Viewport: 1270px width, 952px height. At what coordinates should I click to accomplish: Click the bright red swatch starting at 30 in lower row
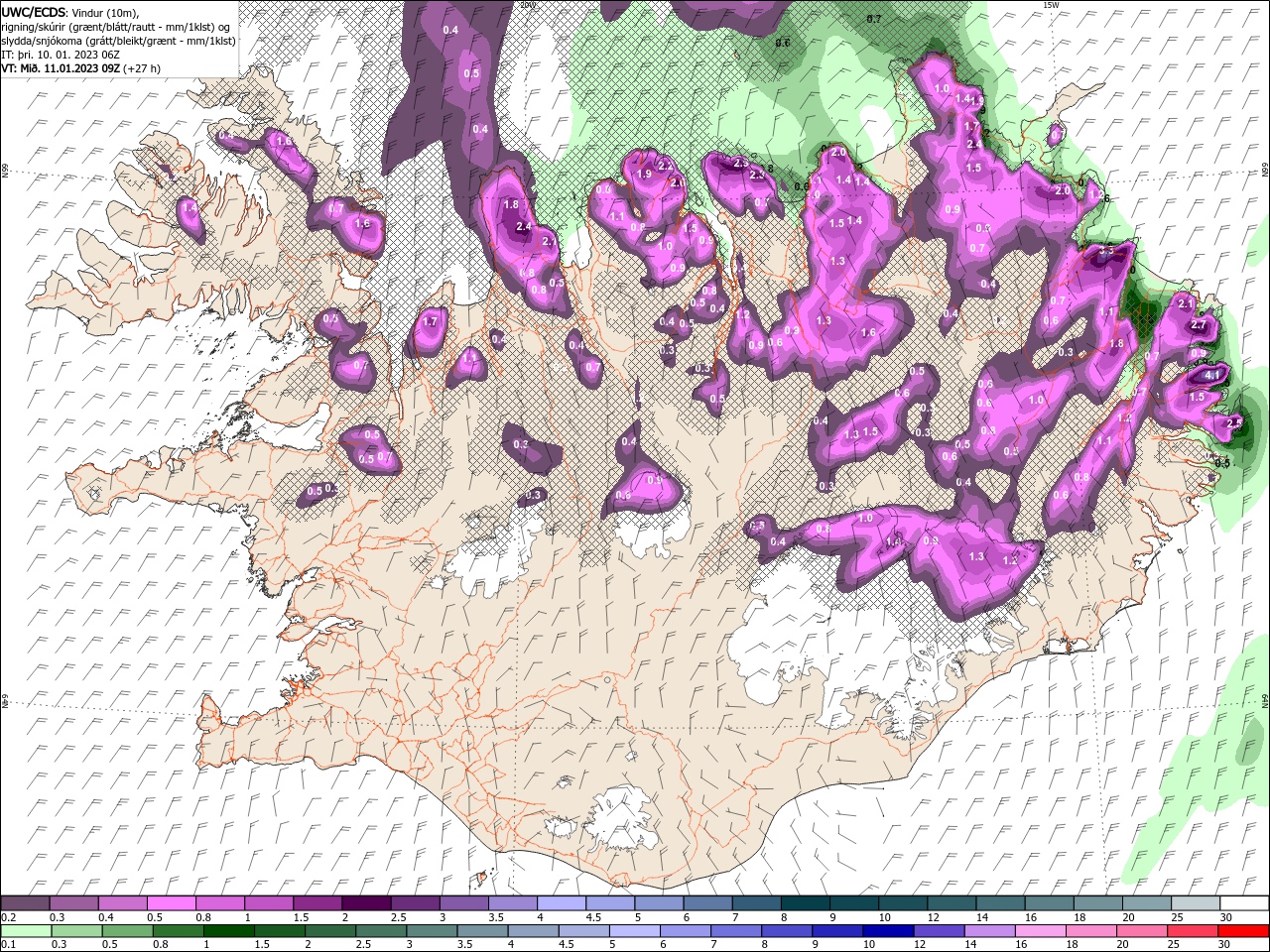tap(1243, 931)
